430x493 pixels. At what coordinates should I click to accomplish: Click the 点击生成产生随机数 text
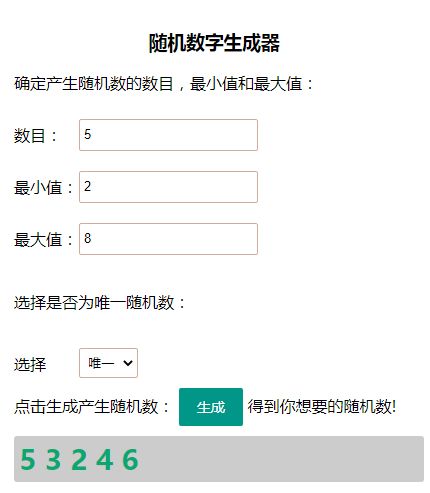[x=86, y=407]
